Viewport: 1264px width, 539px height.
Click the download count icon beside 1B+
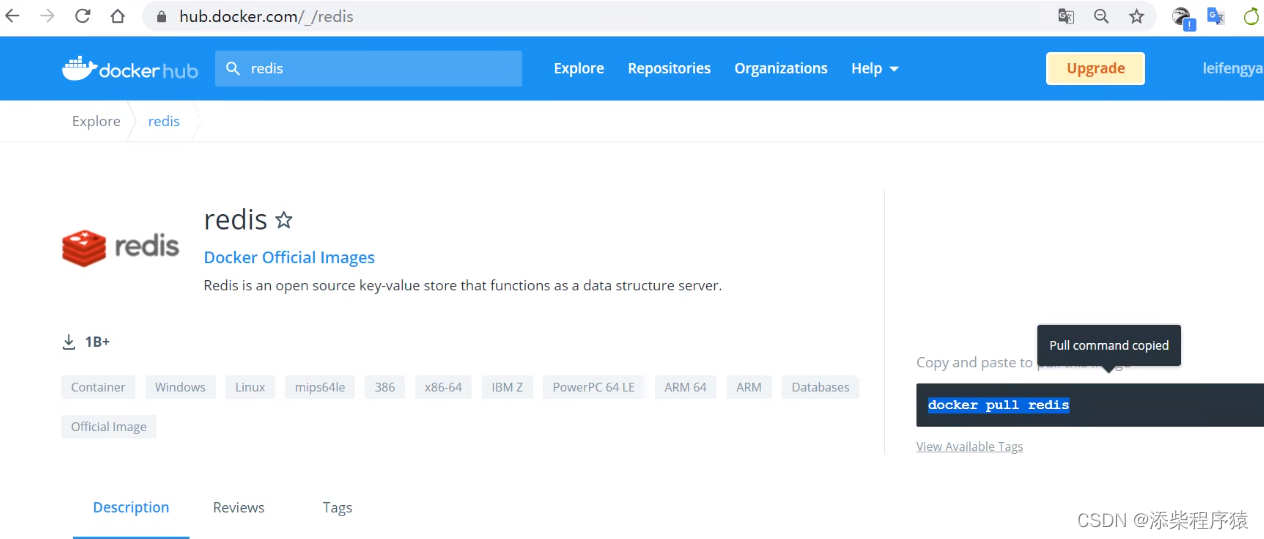tap(69, 342)
